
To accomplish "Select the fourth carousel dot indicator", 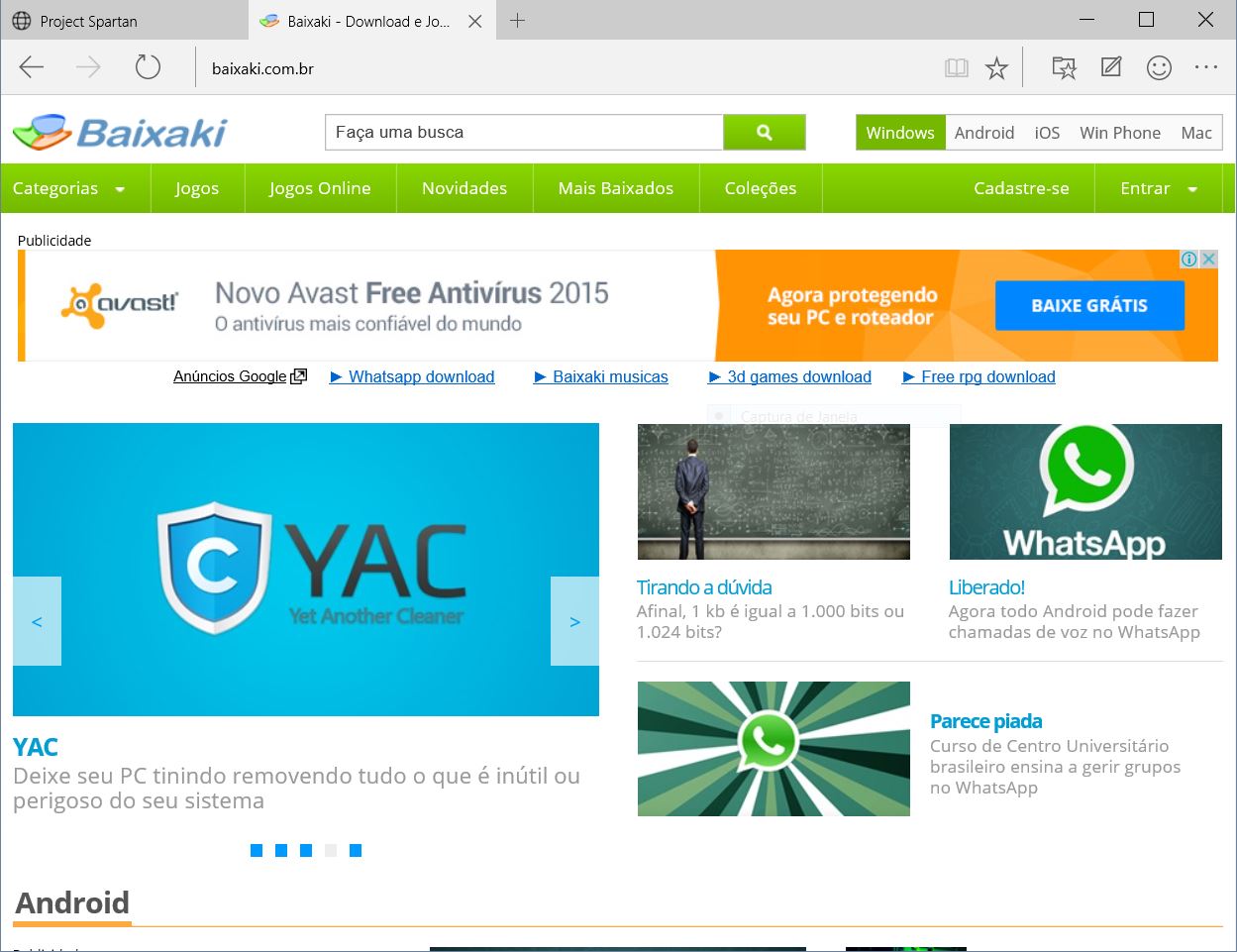I will point(331,850).
